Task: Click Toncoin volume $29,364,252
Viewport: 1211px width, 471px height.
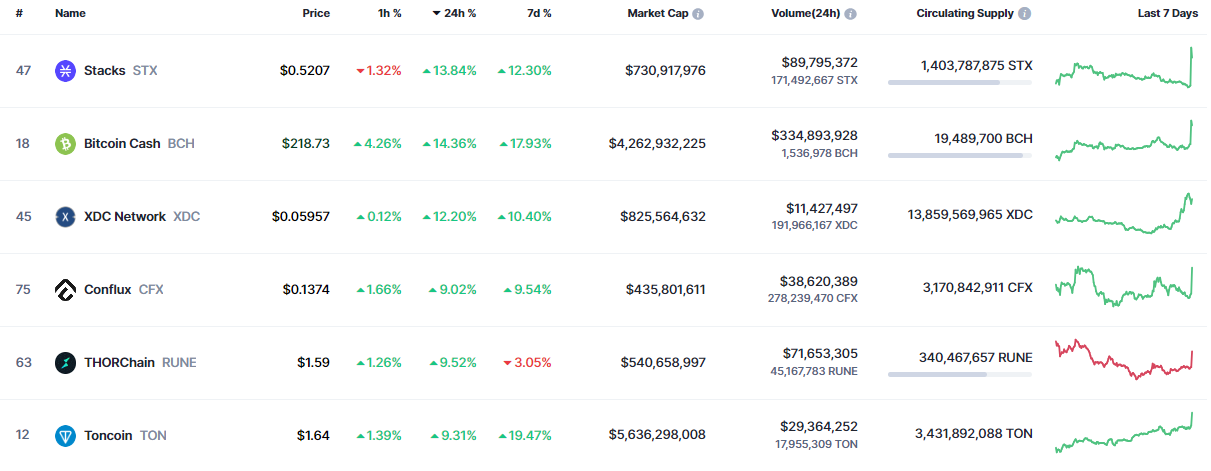Action: [x=819, y=427]
